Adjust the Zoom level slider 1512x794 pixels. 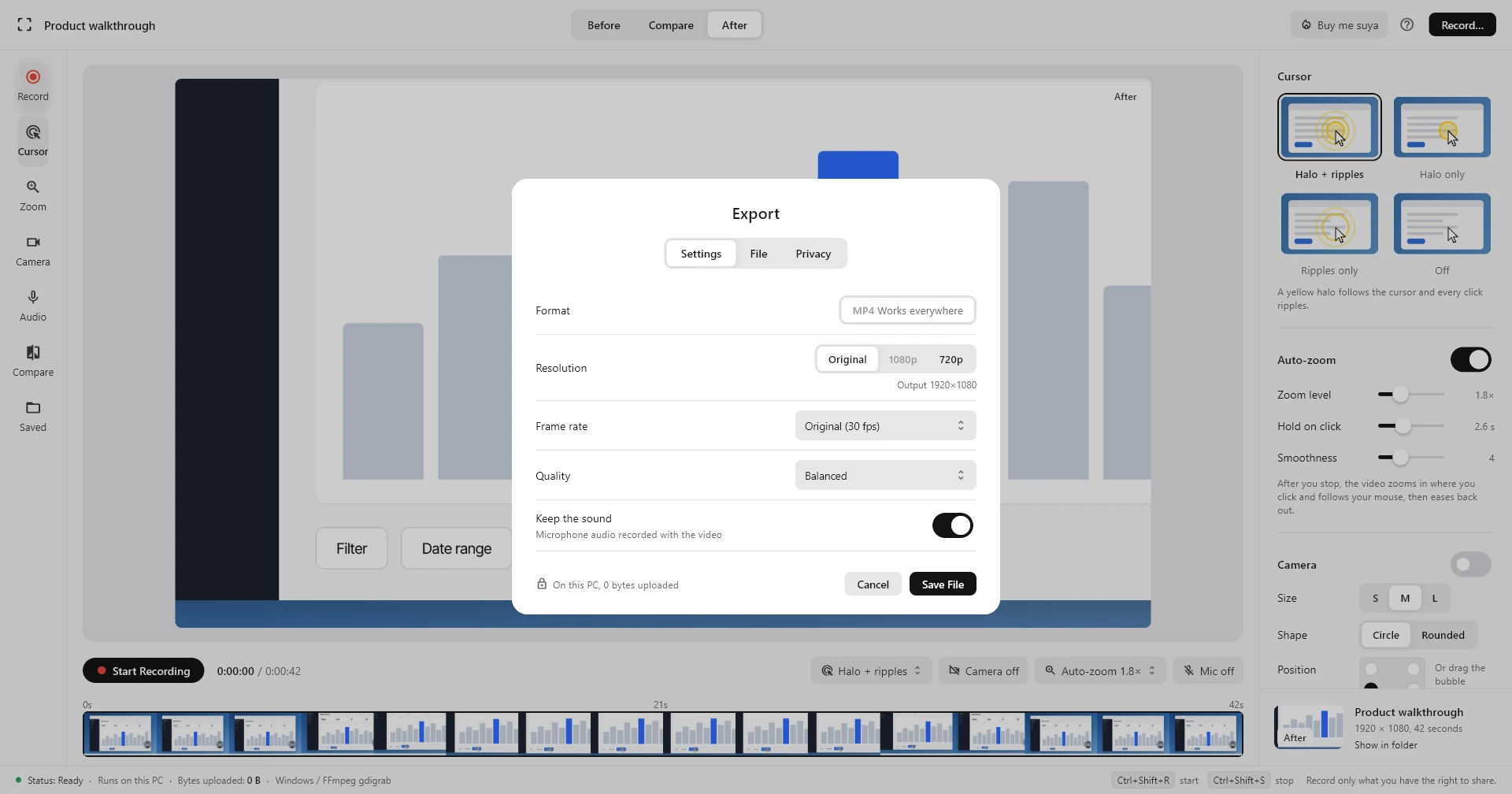click(1410, 395)
